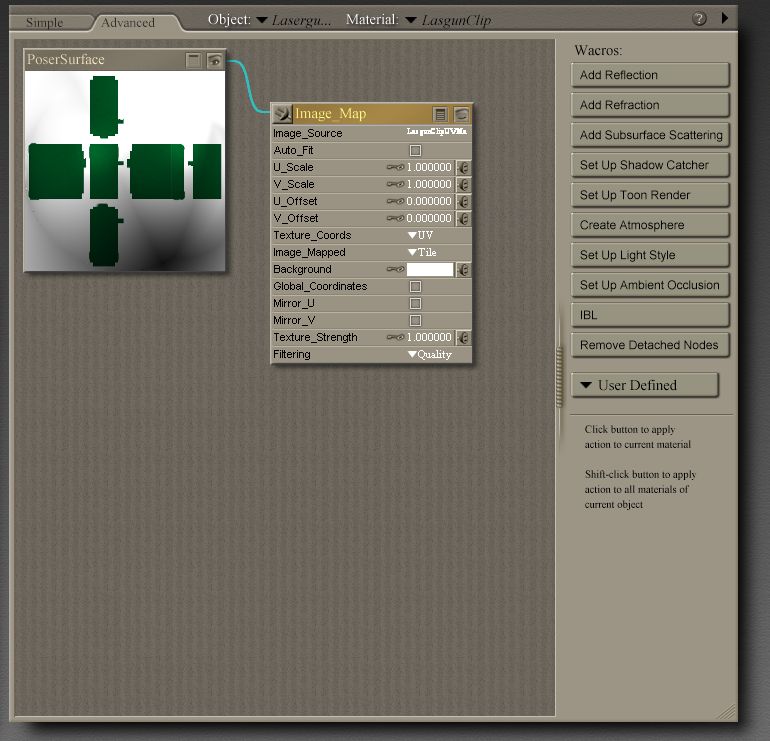Click the U_Scale input plug icon
The height and width of the screenshot is (741, 770).
463,168
